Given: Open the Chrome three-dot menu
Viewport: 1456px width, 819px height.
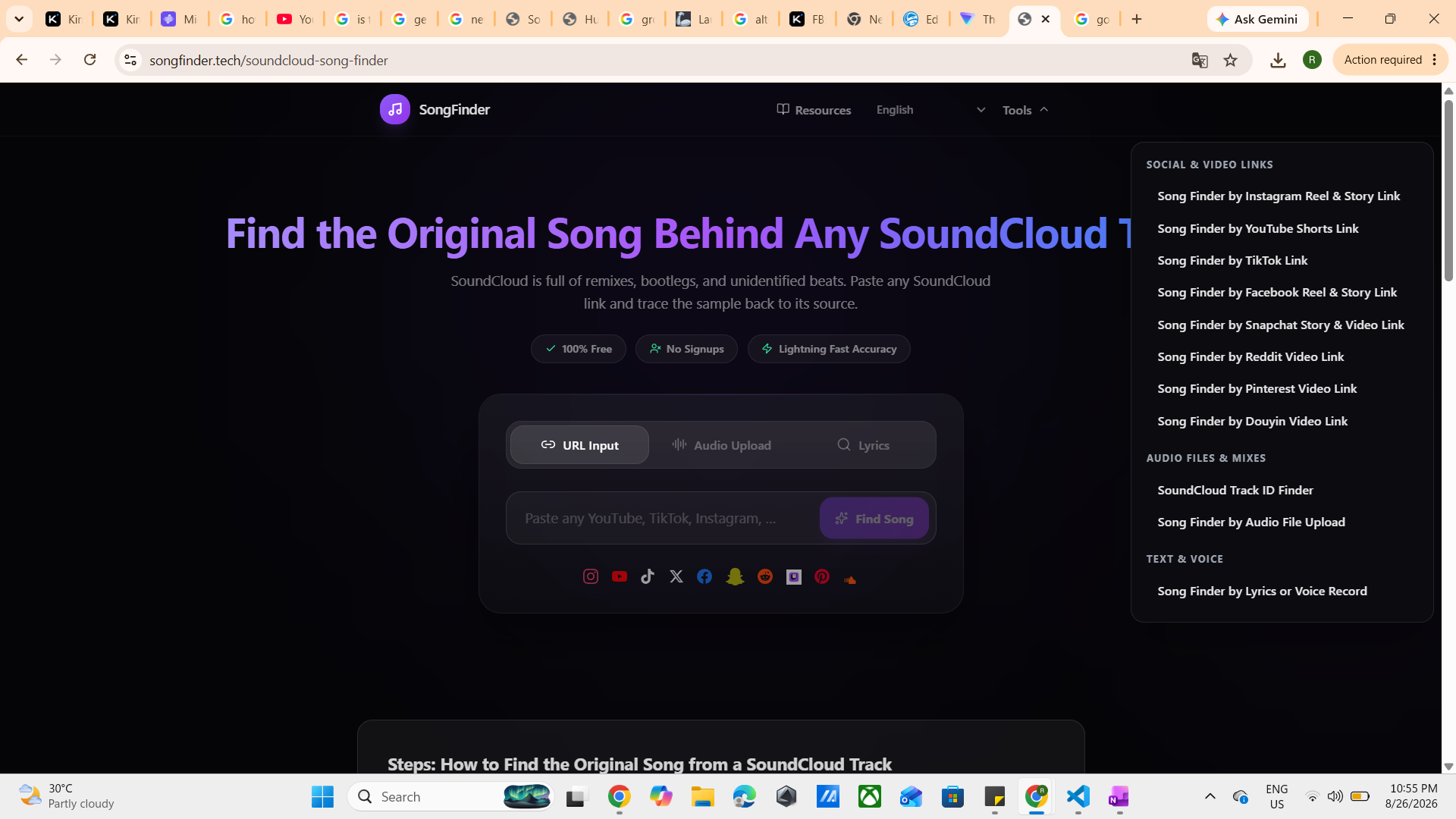Looking at the screenshot, I should click(x=1435, y=60).
